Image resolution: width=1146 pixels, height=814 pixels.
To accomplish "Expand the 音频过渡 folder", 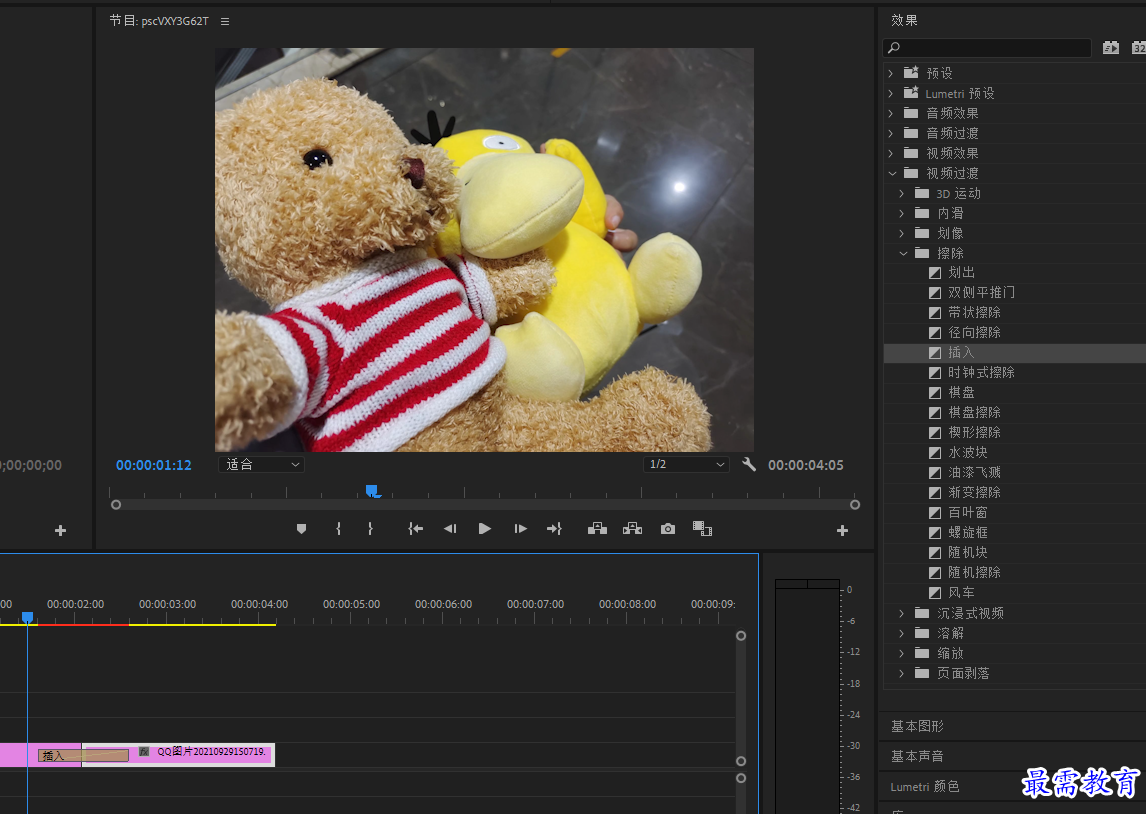I will 890,133.
